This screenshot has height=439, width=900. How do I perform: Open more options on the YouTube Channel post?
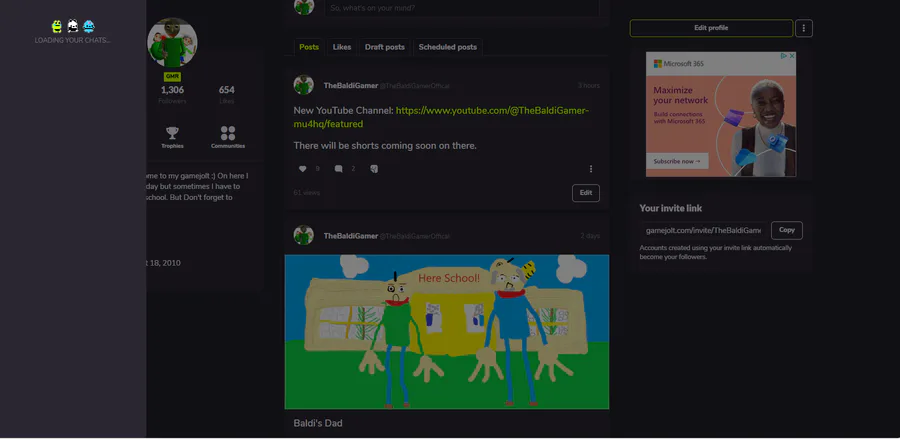pyautogui.click(x=591, y=169)
